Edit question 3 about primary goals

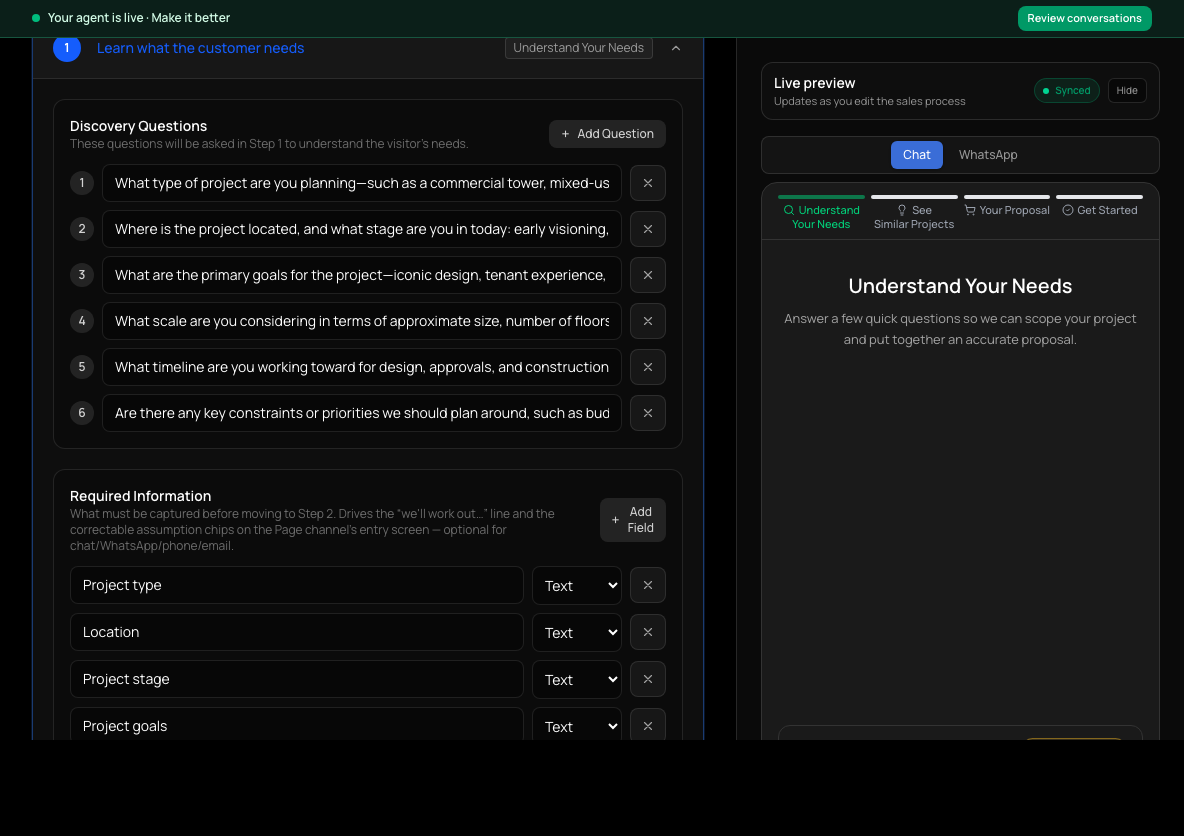coord(362,275)
